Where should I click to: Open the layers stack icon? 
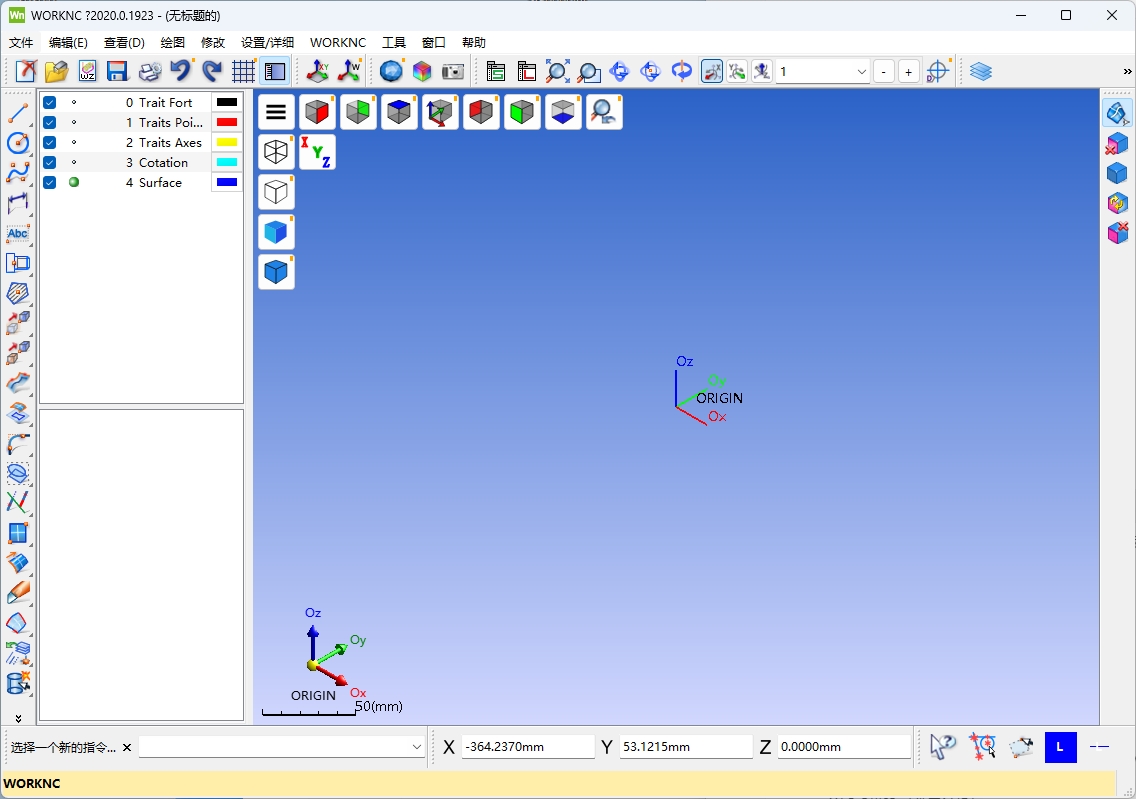click(x=981, y=71)
